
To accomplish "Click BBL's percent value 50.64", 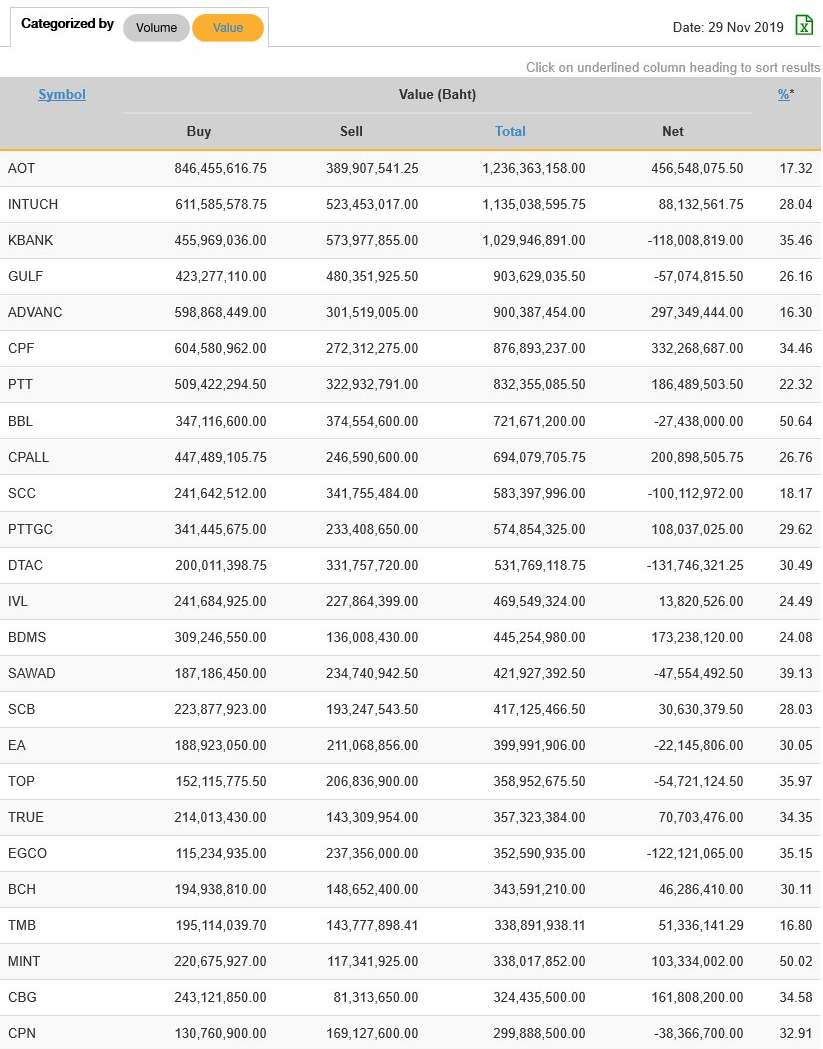I will click(795, 421).
